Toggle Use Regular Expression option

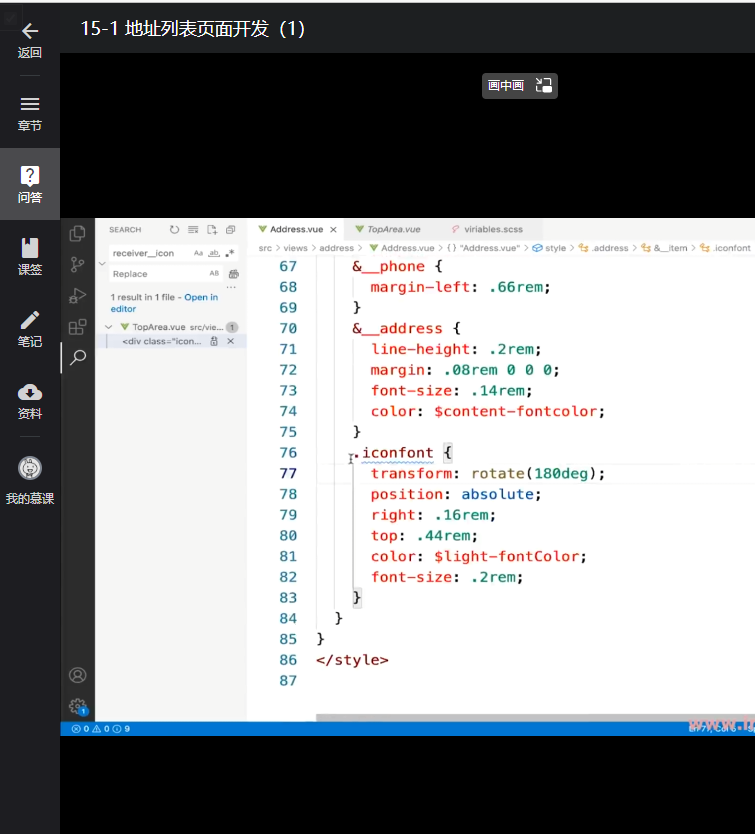point(229,253)
